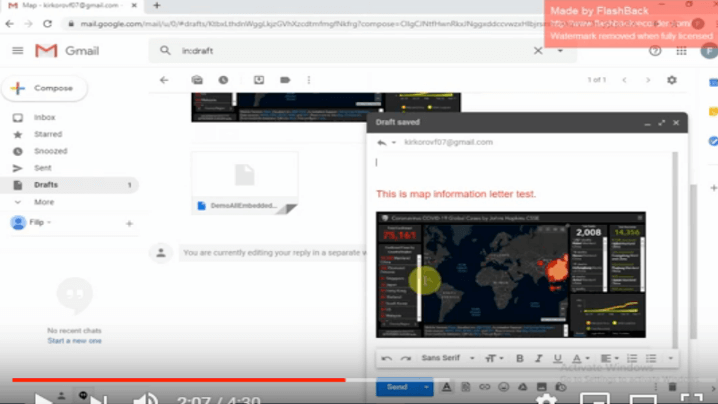Click the Move to inbox icon
The image size is (718, 404).
(259, 80)
